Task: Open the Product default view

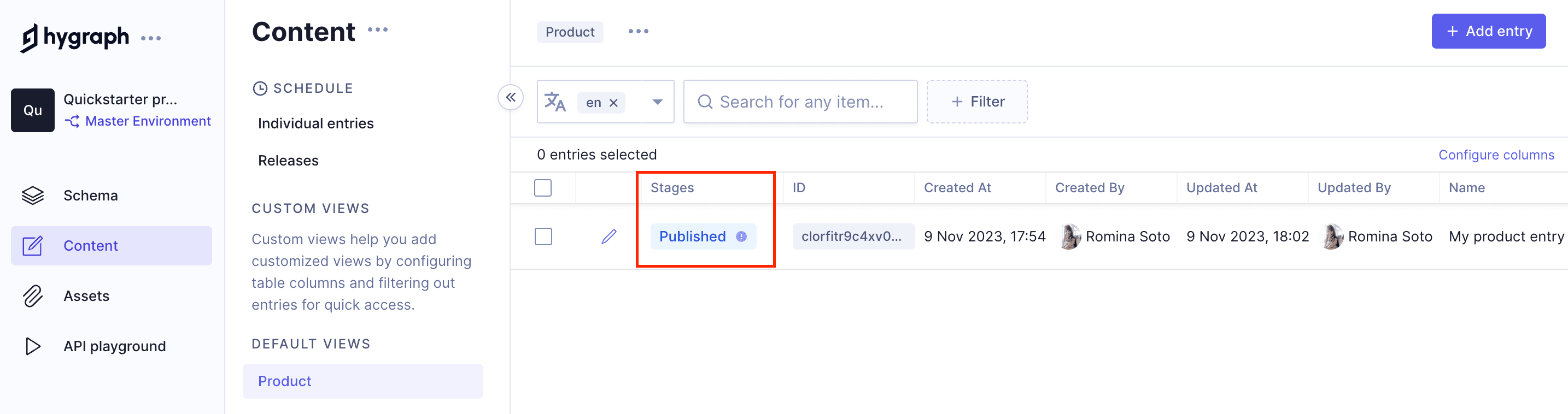Action: pos(284,381)
